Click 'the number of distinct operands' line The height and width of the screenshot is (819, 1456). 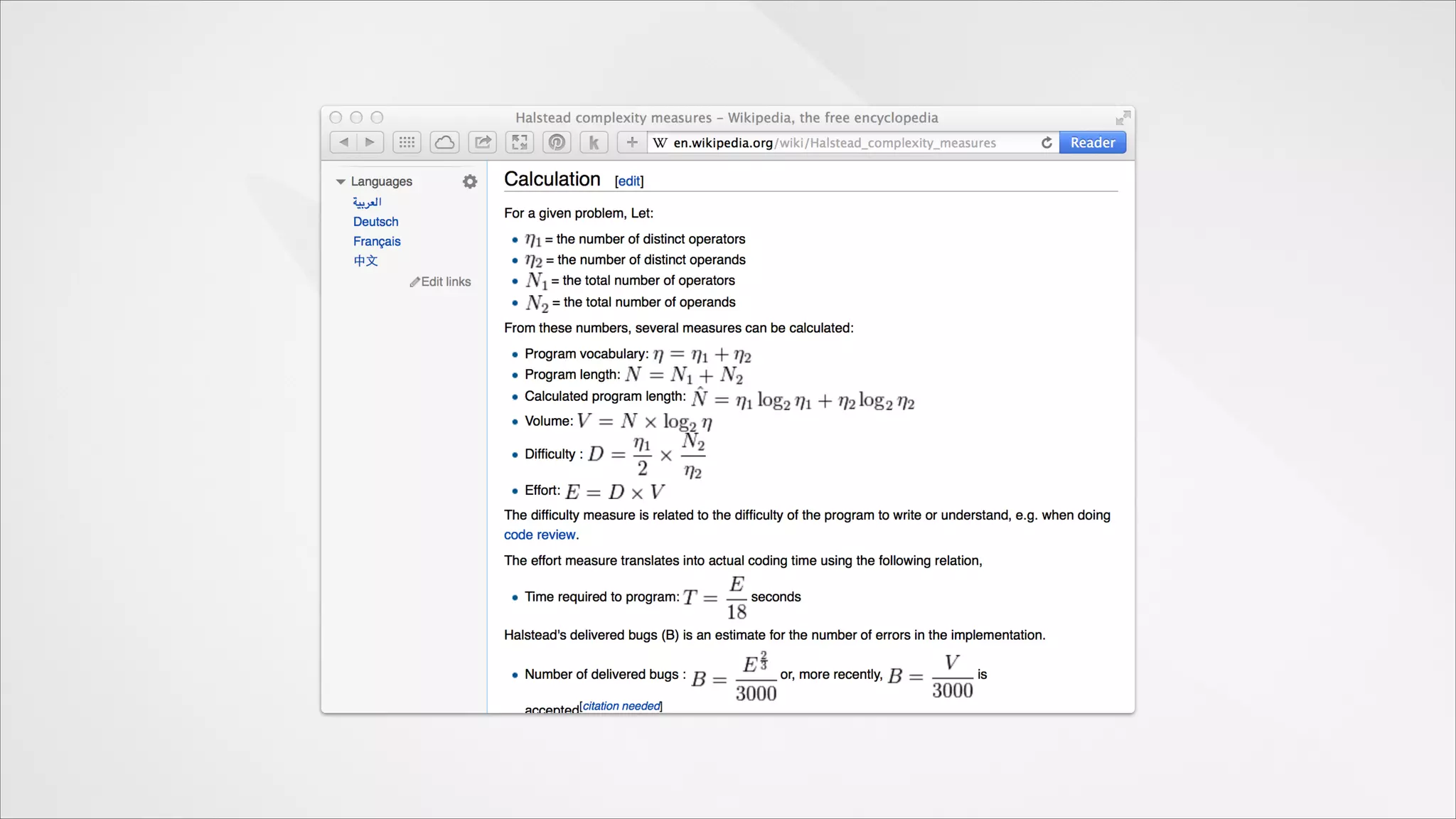click(635, 260)
